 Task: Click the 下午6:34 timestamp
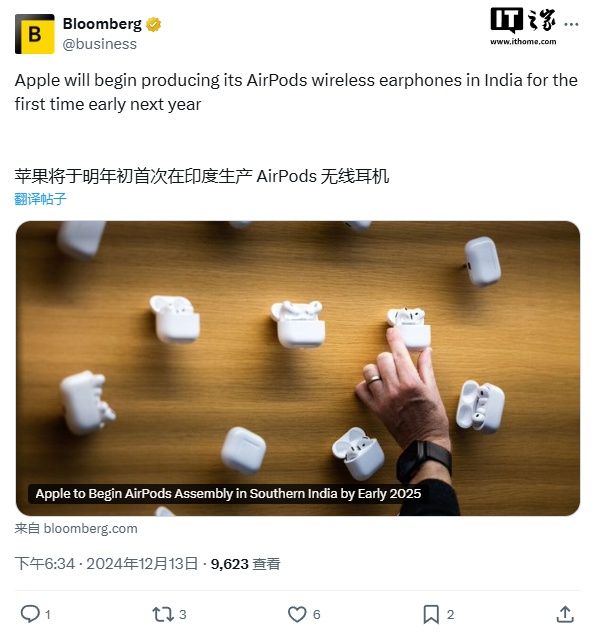pyautogui.click(x=45, y=564)
